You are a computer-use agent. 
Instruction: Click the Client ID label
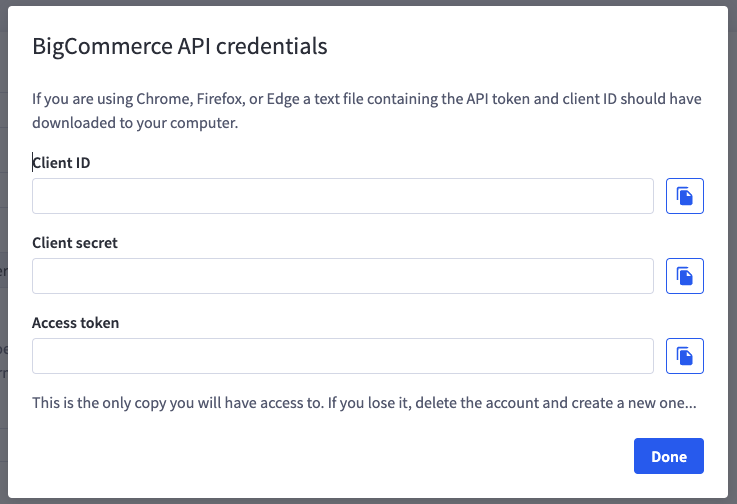coord(61,163)
